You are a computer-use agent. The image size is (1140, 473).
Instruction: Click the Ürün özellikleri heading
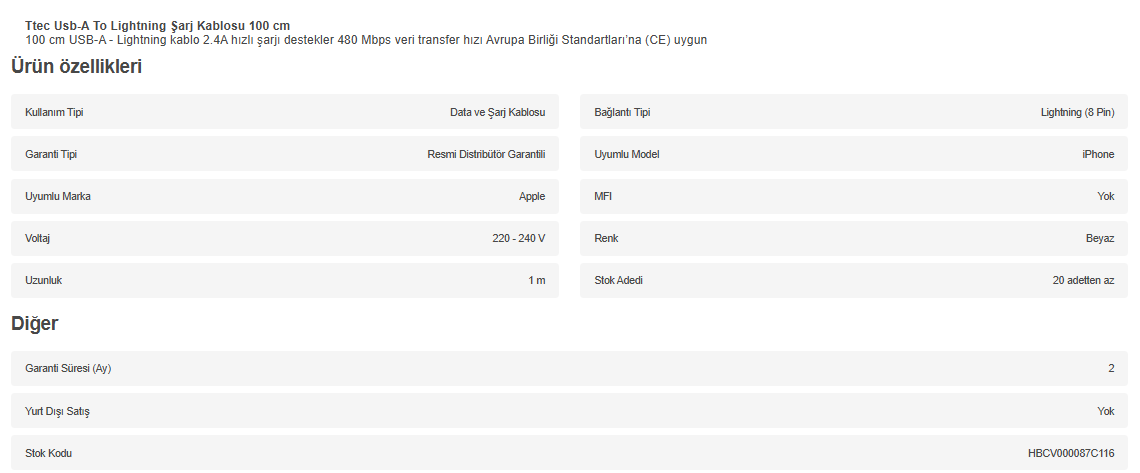click(x=76, y=67)
